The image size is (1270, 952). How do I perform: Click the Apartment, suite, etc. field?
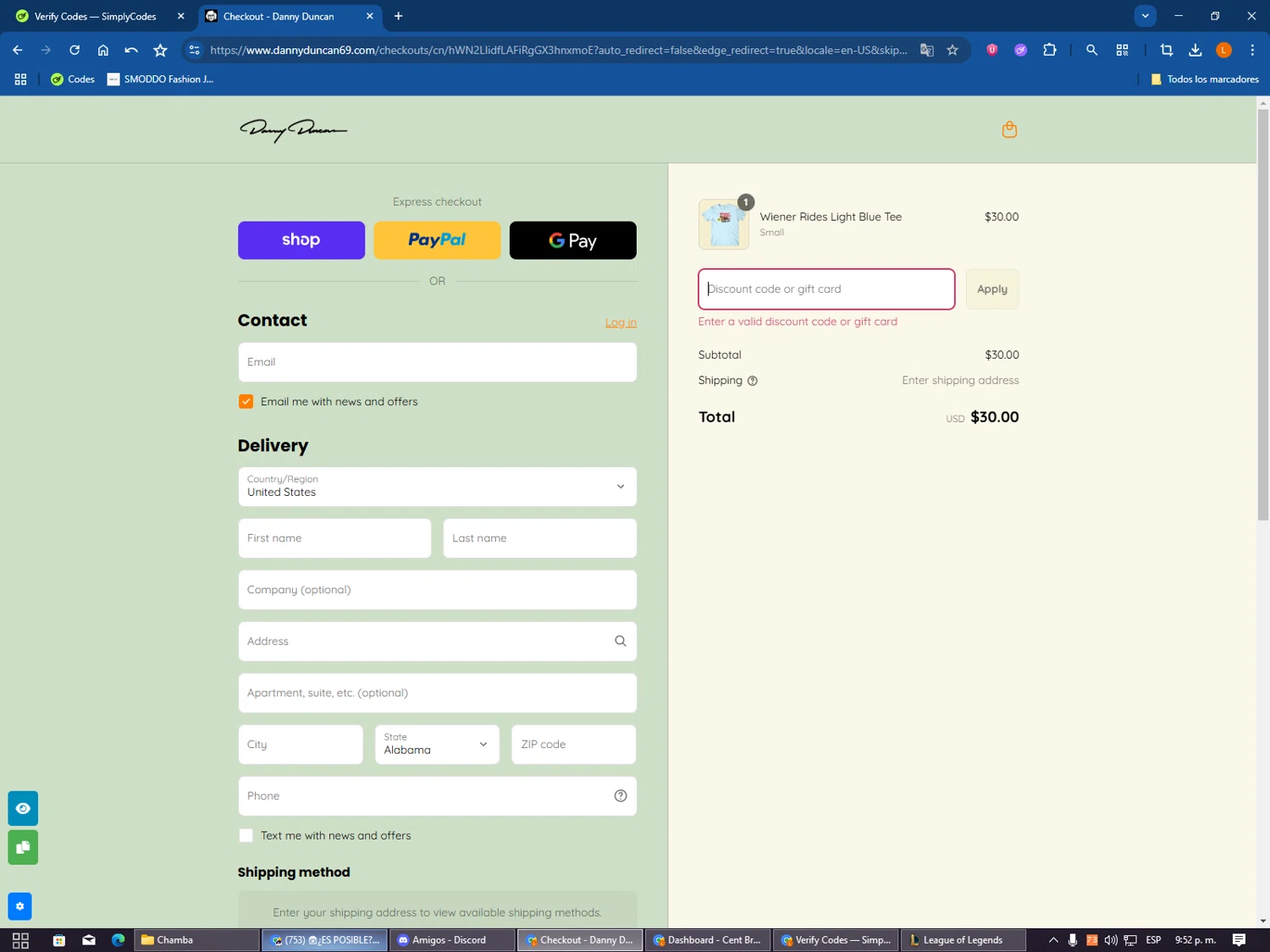(x=437, y=693)
